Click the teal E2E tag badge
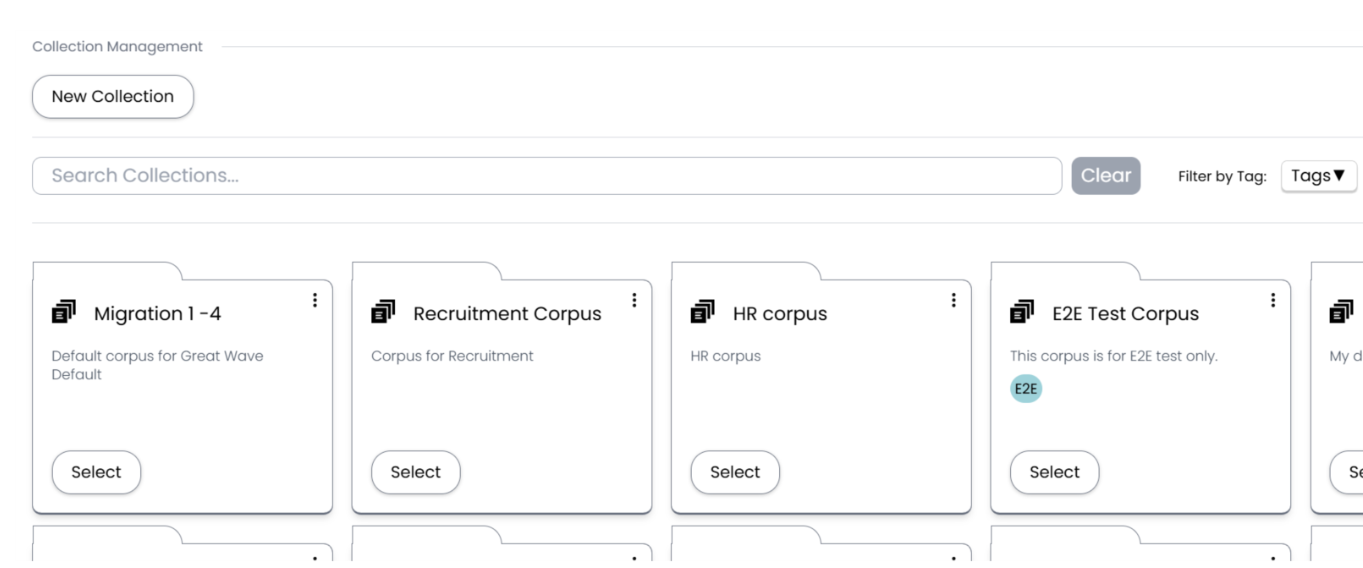The height and width of the screenshot is (568, 1363). pos(1026,390)
